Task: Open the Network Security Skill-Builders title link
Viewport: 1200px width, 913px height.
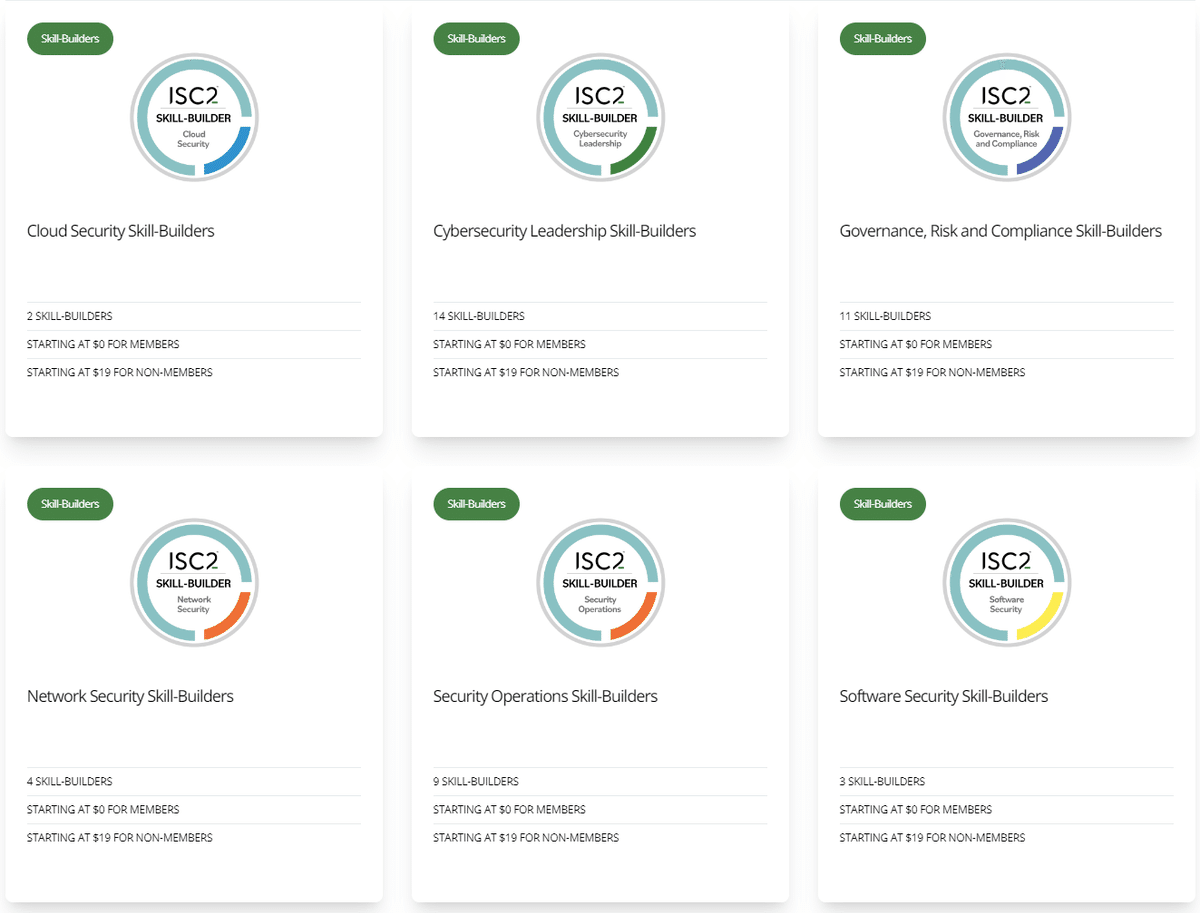Action: (x=130, y=696)
